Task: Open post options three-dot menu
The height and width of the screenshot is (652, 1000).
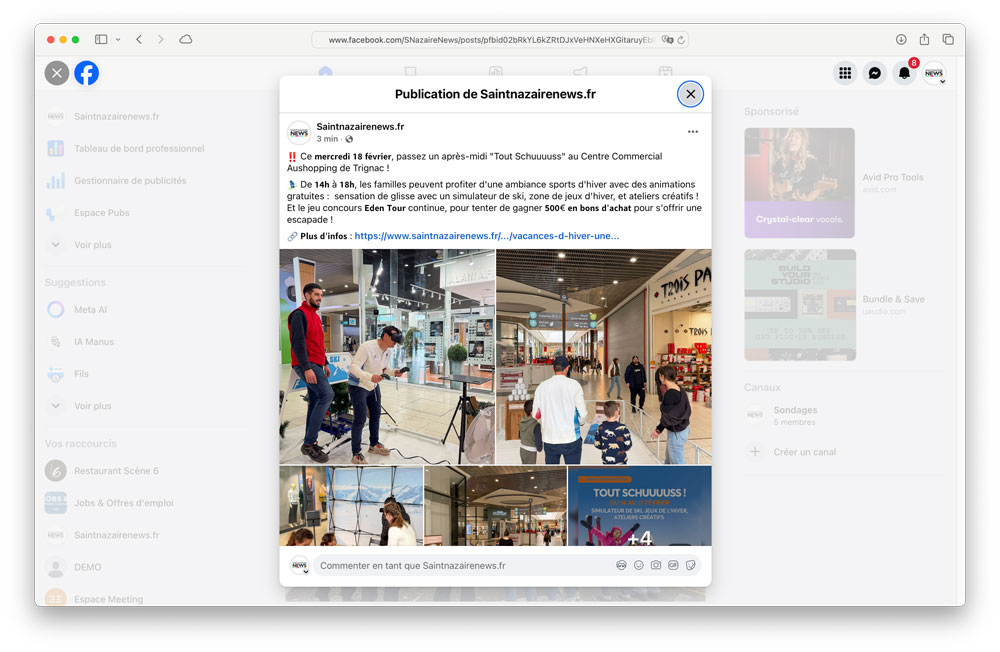Action: click(x=692, y=132)
